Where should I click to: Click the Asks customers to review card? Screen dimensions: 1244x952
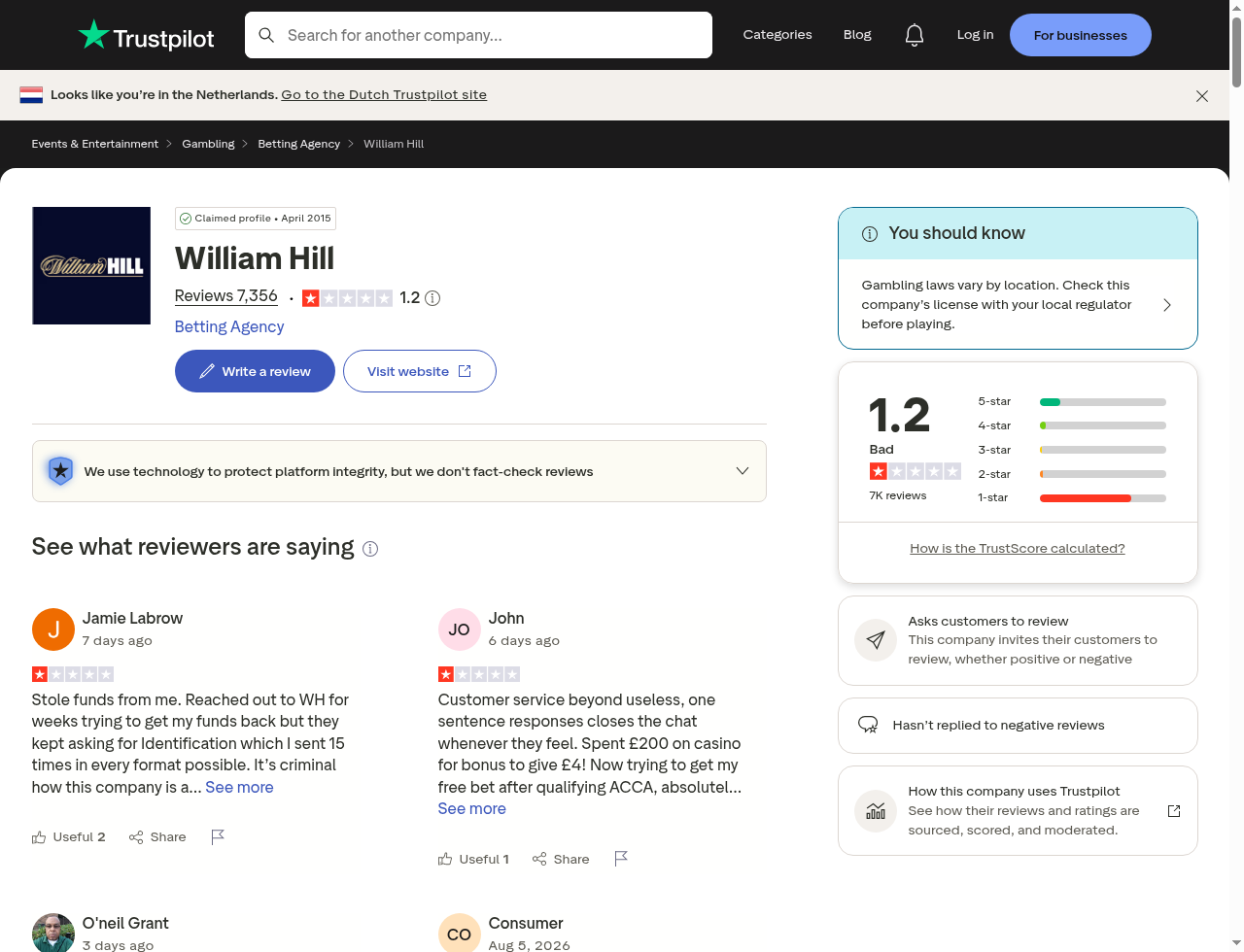click(x=1018, y=640)
